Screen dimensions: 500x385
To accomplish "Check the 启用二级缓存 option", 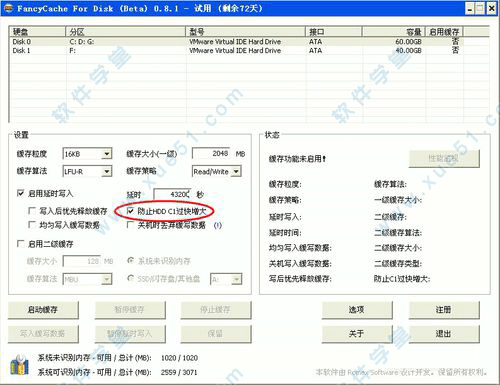I will click(21, 244).
